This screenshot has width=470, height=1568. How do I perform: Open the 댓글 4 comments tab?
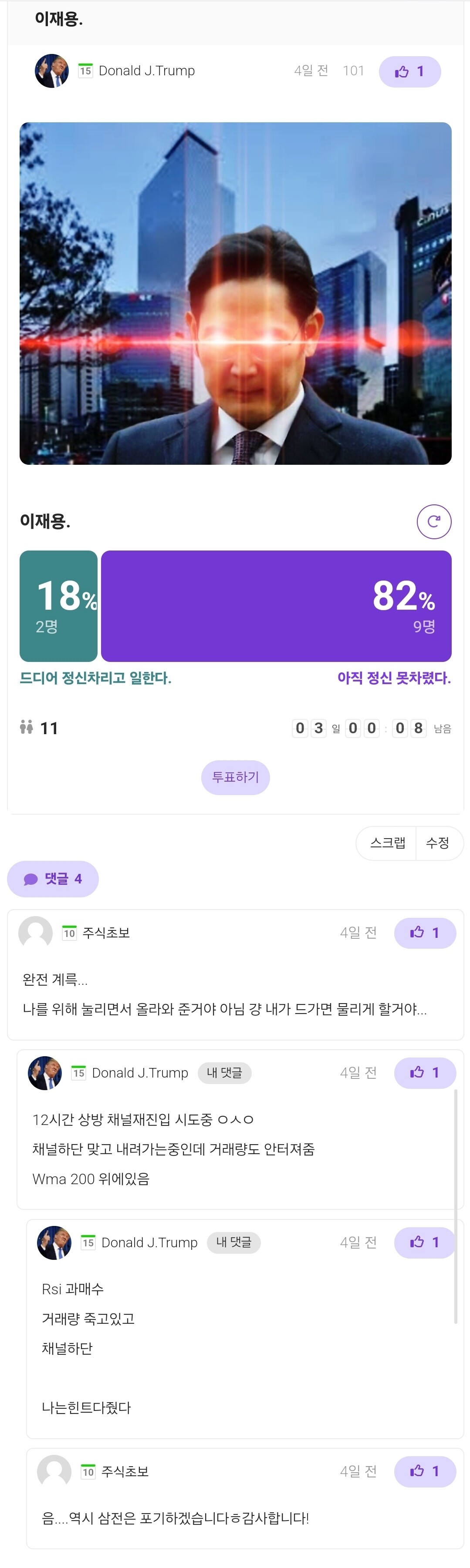[x=53, y=879]
